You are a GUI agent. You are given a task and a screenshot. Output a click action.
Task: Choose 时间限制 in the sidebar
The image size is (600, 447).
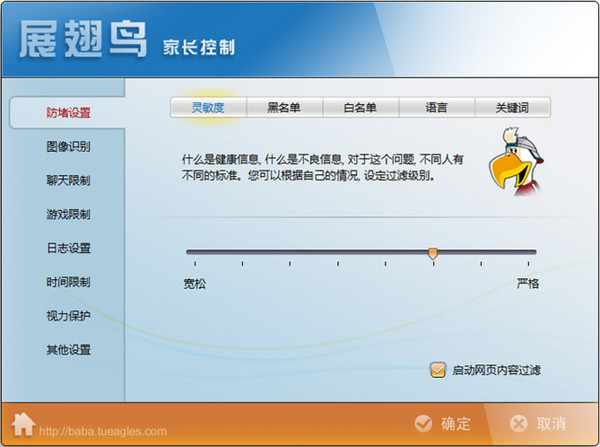(x=68, y=282)
